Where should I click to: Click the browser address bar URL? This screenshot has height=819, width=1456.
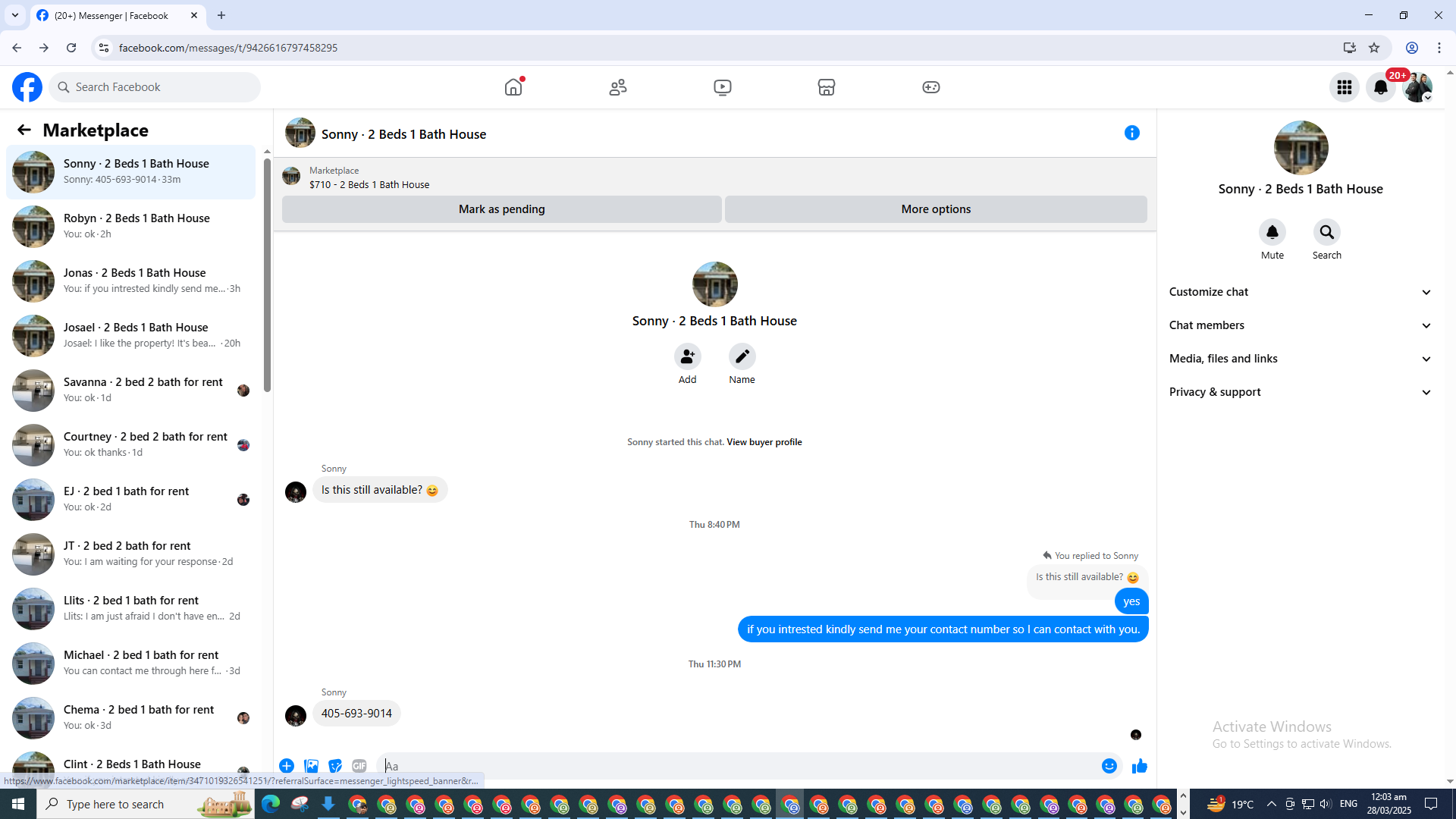coord(228,48)
